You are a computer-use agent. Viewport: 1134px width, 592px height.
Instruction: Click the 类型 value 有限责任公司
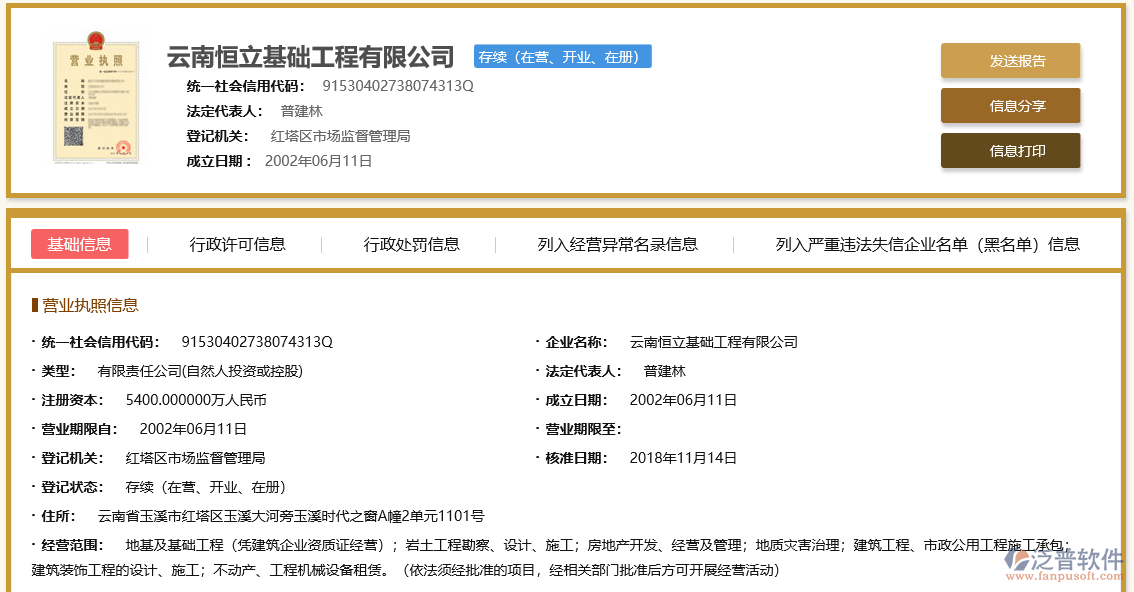coord(199,371)
